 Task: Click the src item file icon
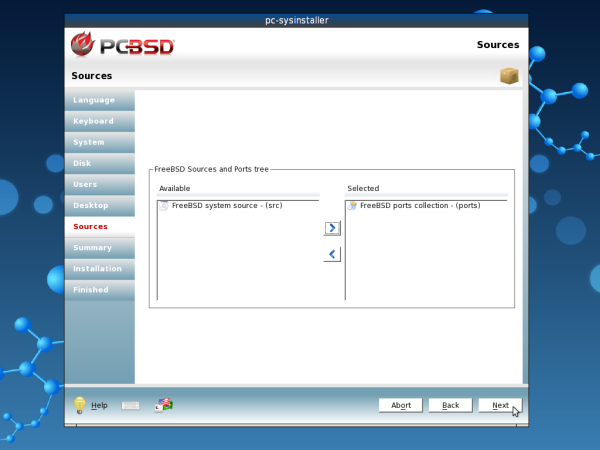coord(164,206)
